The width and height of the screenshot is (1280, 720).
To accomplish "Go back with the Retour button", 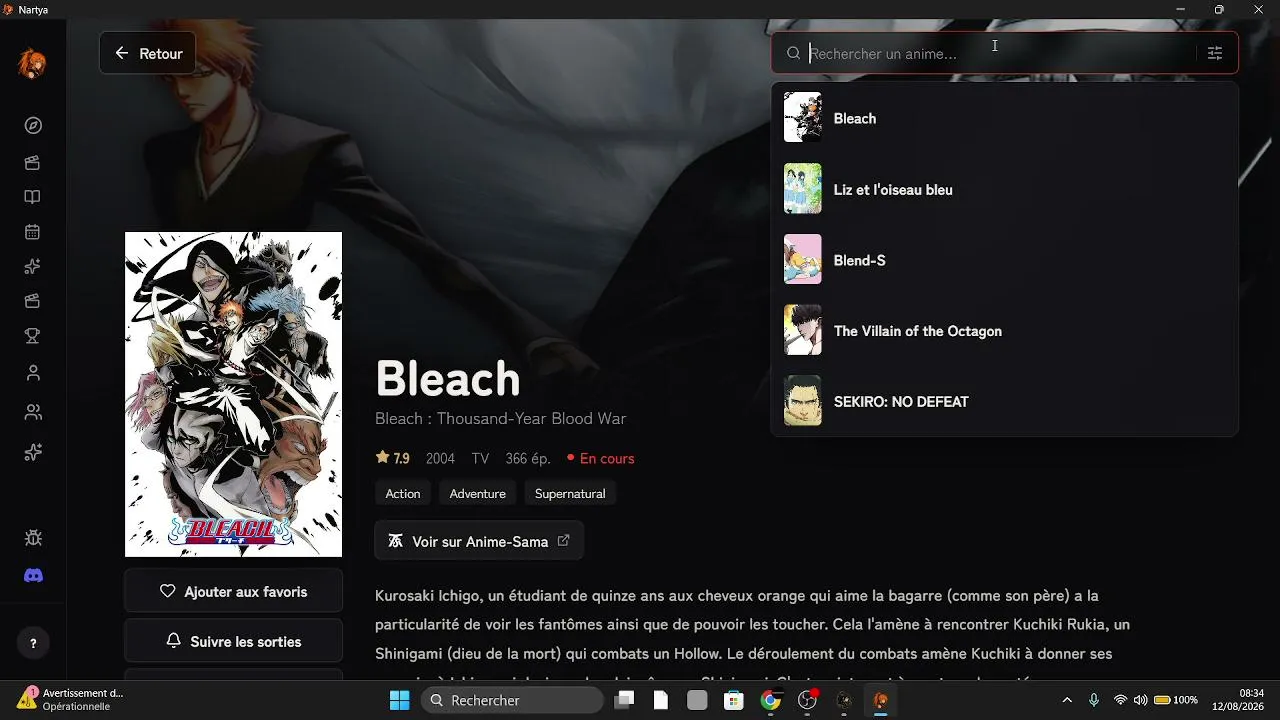I will pyautogui.click(x=147, y=53).
